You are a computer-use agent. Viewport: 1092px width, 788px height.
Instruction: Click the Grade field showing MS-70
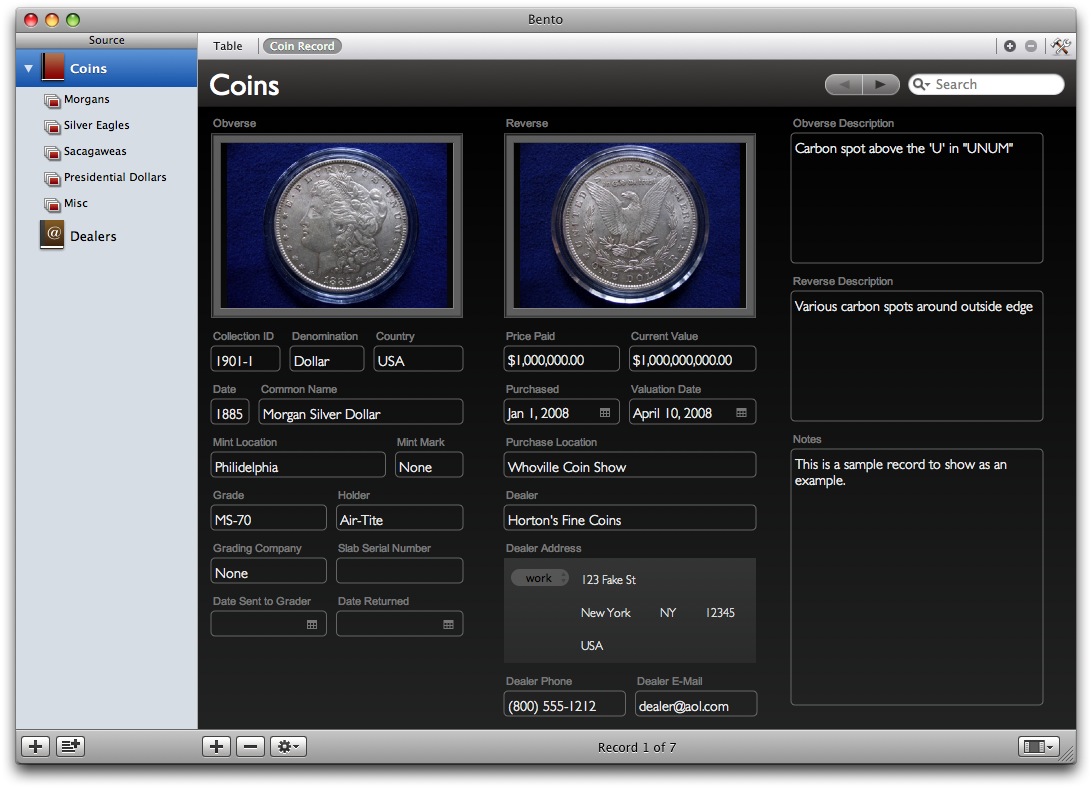click(x=268, y=518)
